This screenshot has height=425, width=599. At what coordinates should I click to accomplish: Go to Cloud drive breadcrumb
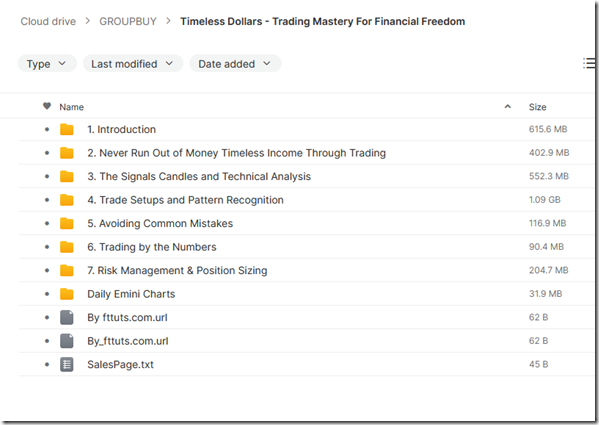[x=48, y=21]
